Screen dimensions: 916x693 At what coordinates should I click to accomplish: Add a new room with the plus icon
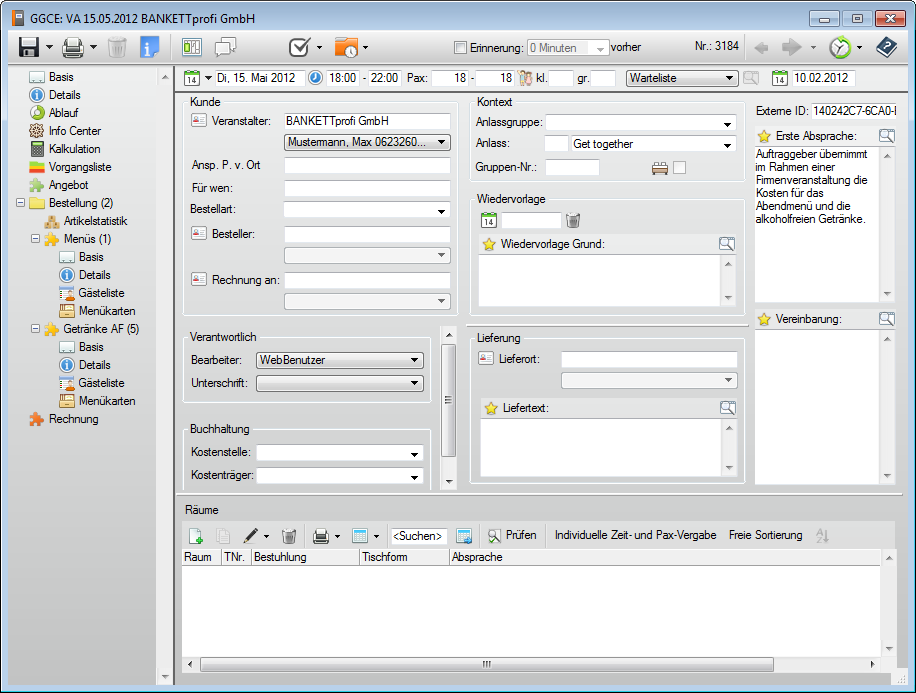[x=196, y=536]
